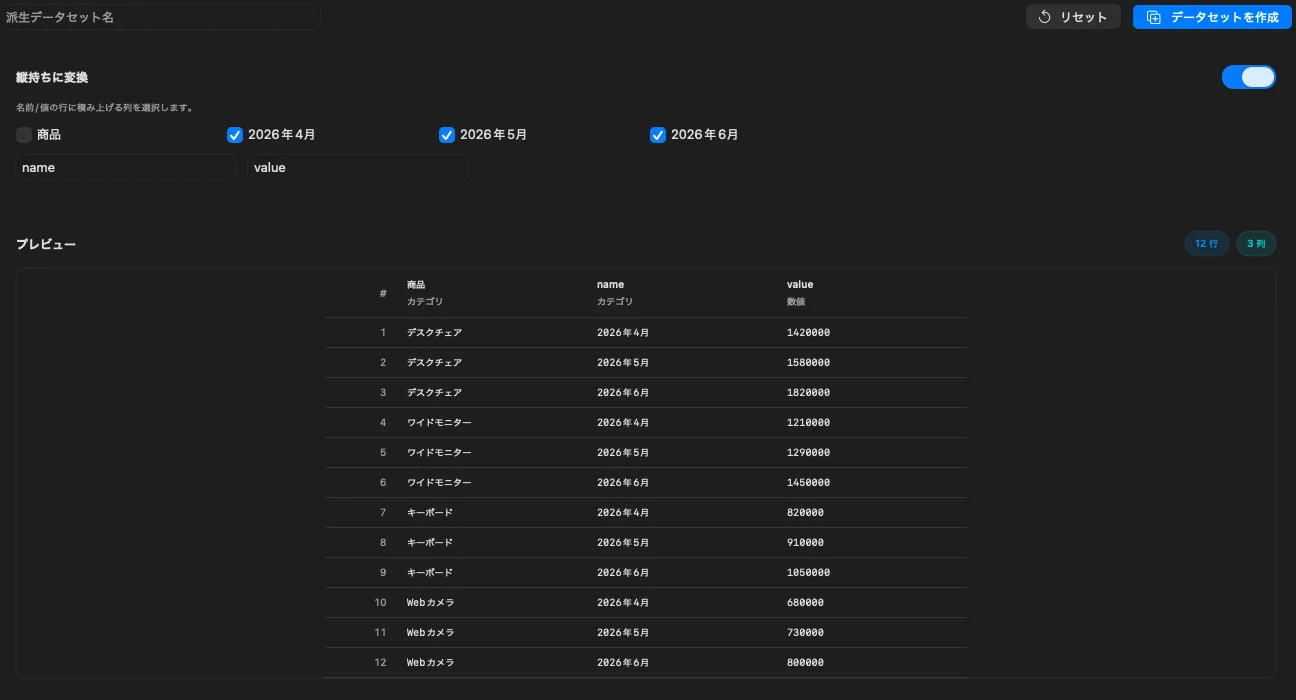Screen dimensions: 1296x700
Task: Select キーボード in row 7
Action: (429, 513)
